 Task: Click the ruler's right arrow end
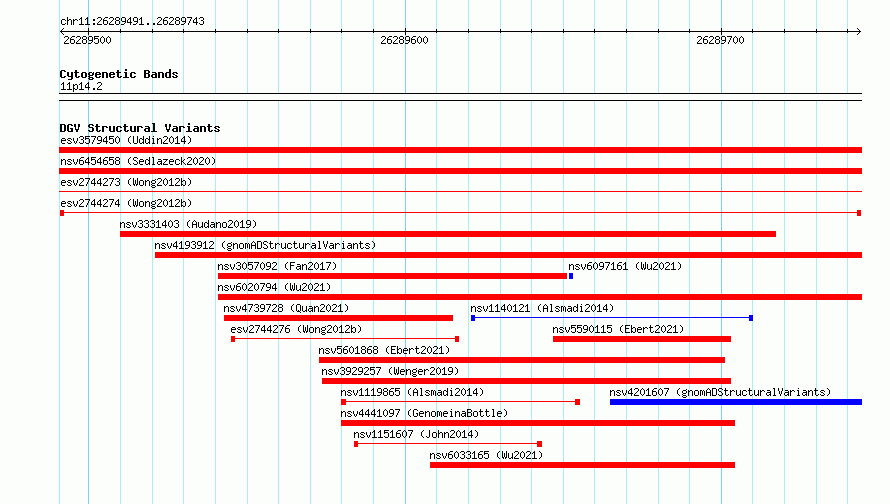[x=859, y=32]
